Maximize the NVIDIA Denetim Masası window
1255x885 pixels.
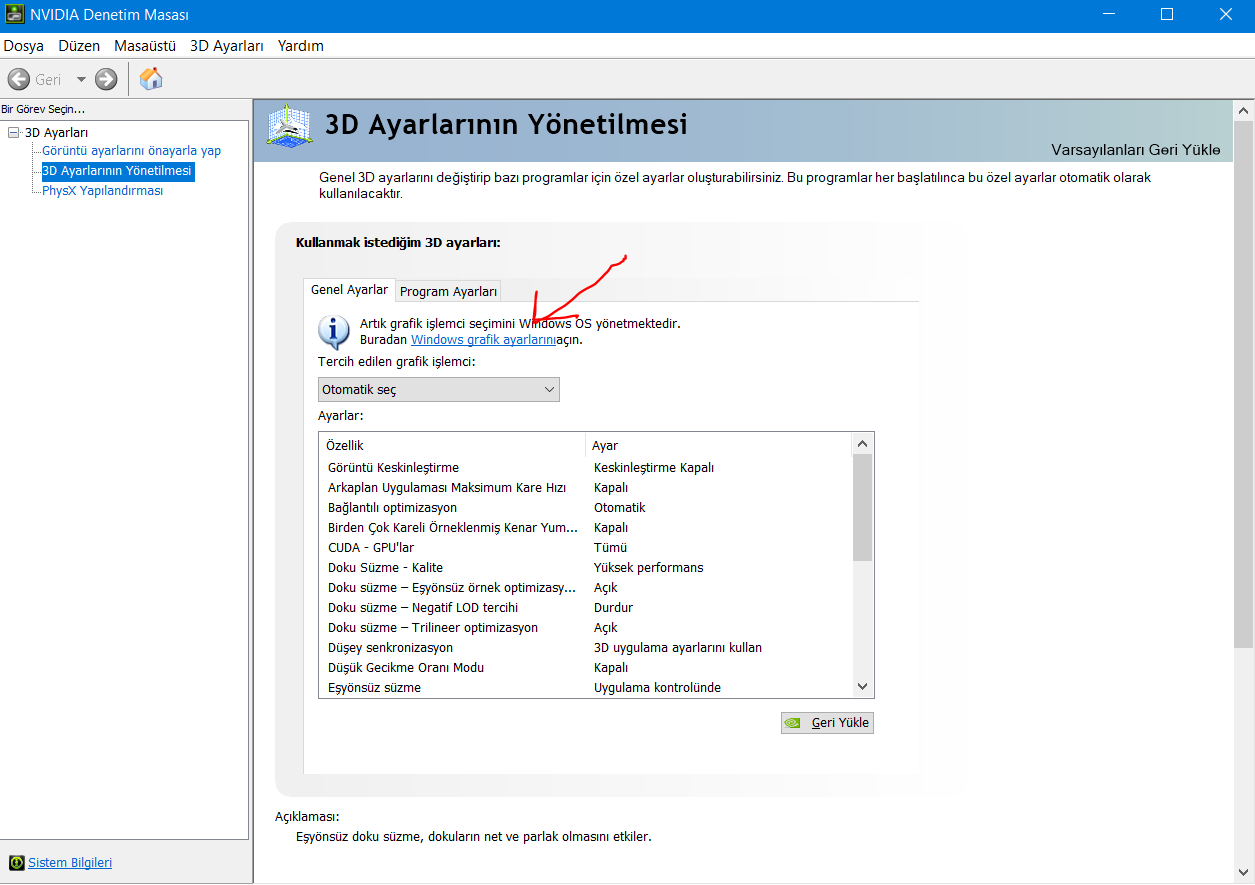tap(1166, 14)
